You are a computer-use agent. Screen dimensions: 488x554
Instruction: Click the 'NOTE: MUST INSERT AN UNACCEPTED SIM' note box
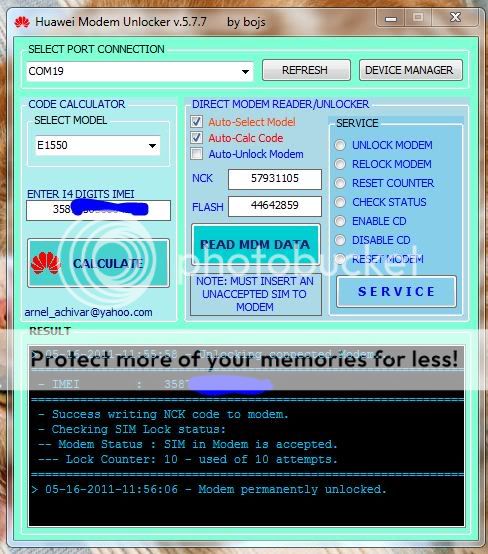pyautogui.click(x=255, y=294)
